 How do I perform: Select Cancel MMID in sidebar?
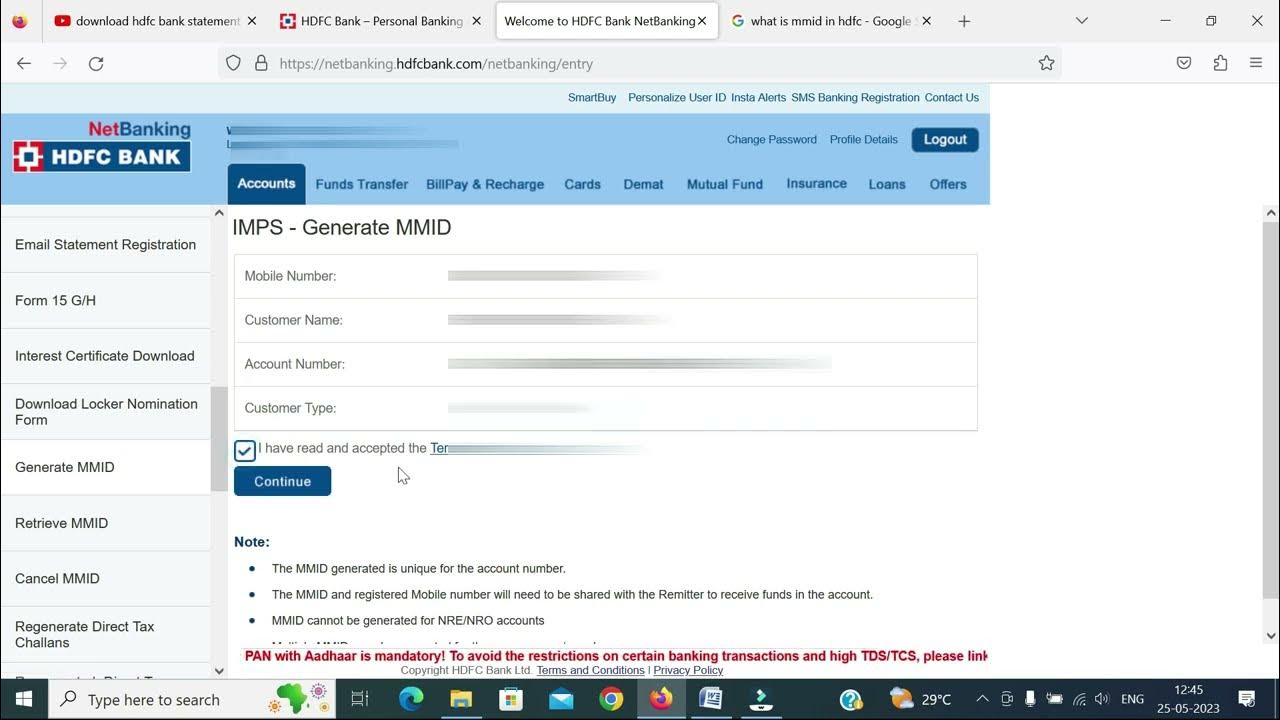pyautogui.click(x=105, y=578)
